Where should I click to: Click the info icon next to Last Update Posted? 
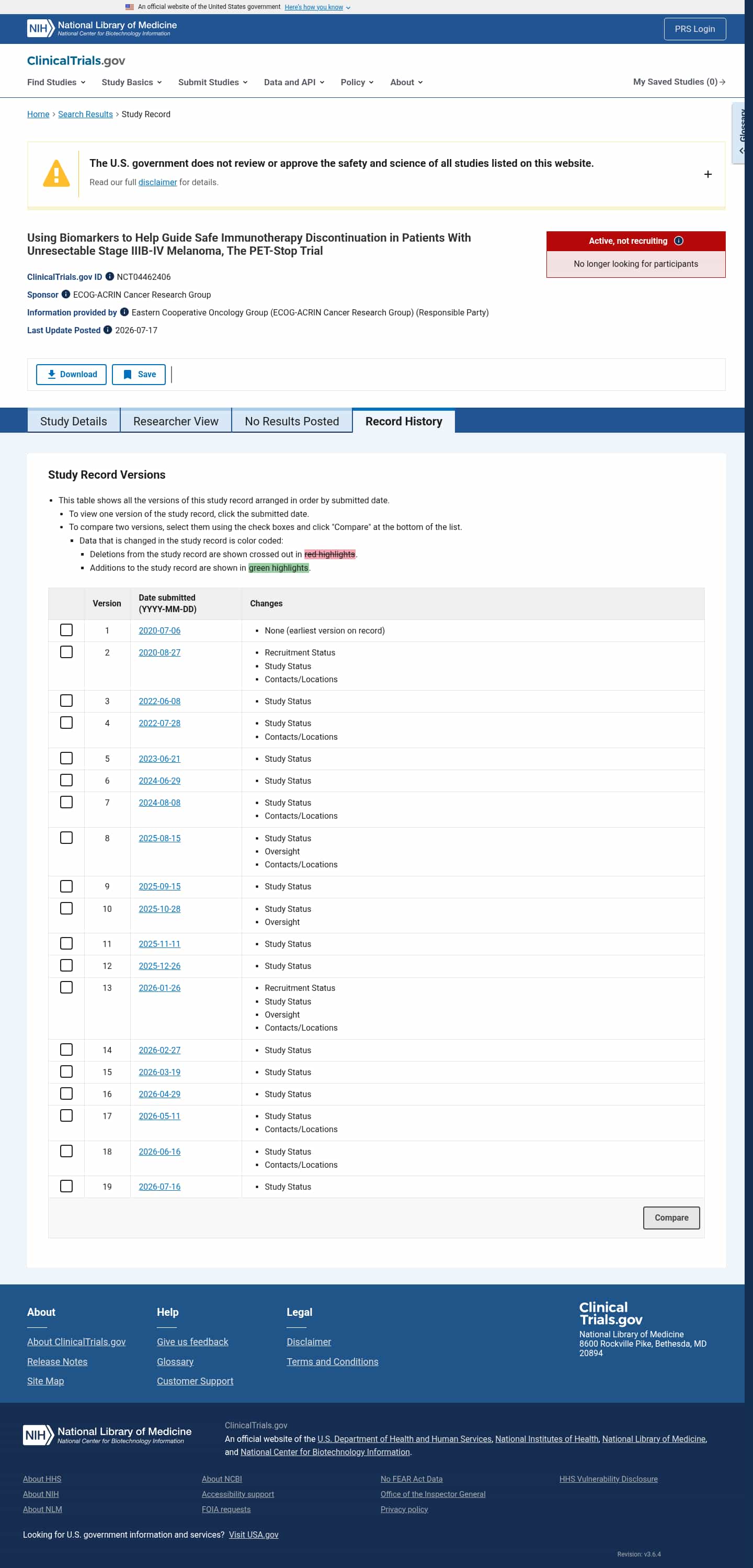tap(108, 330)
